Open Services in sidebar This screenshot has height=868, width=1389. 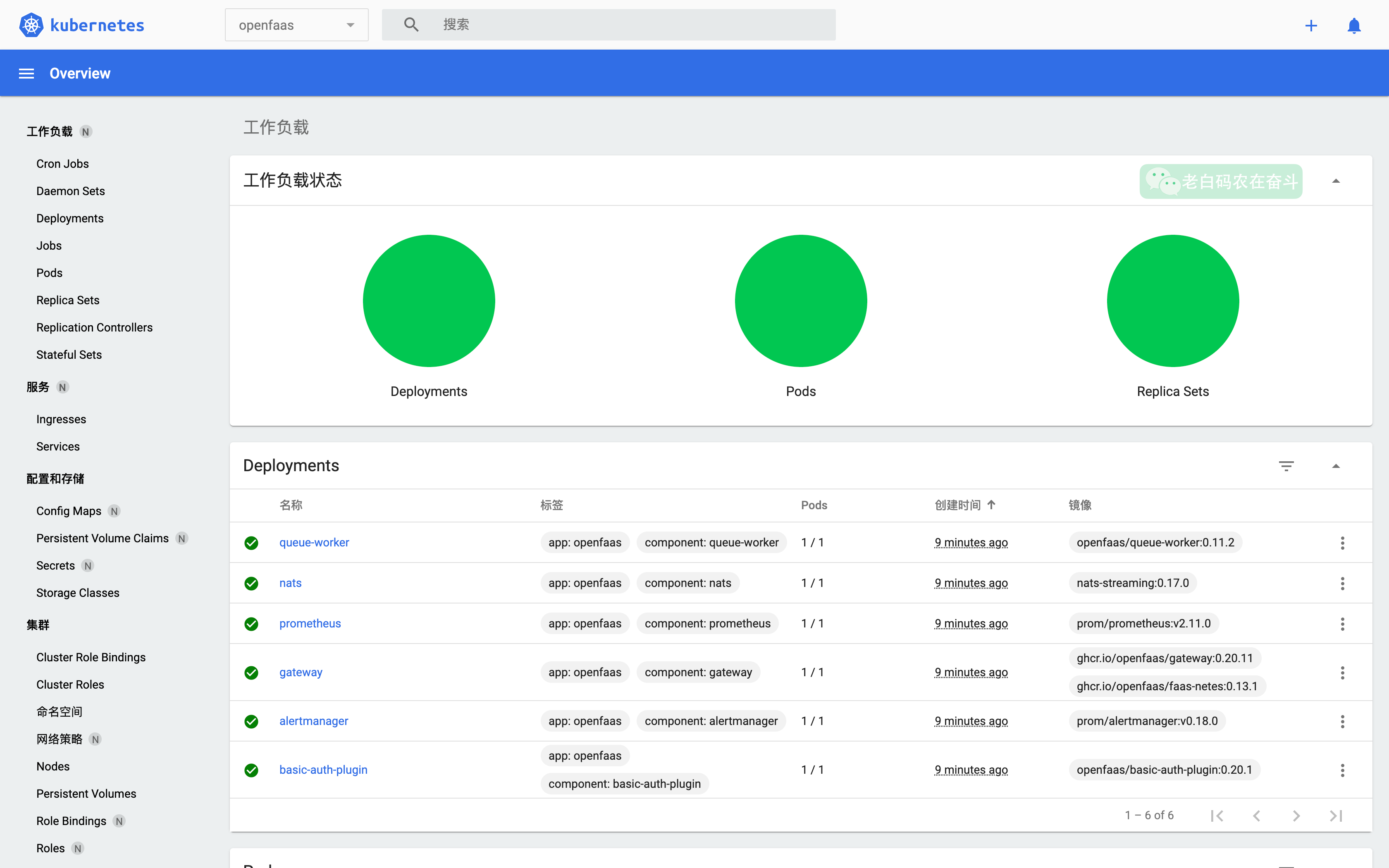point(58,446)
